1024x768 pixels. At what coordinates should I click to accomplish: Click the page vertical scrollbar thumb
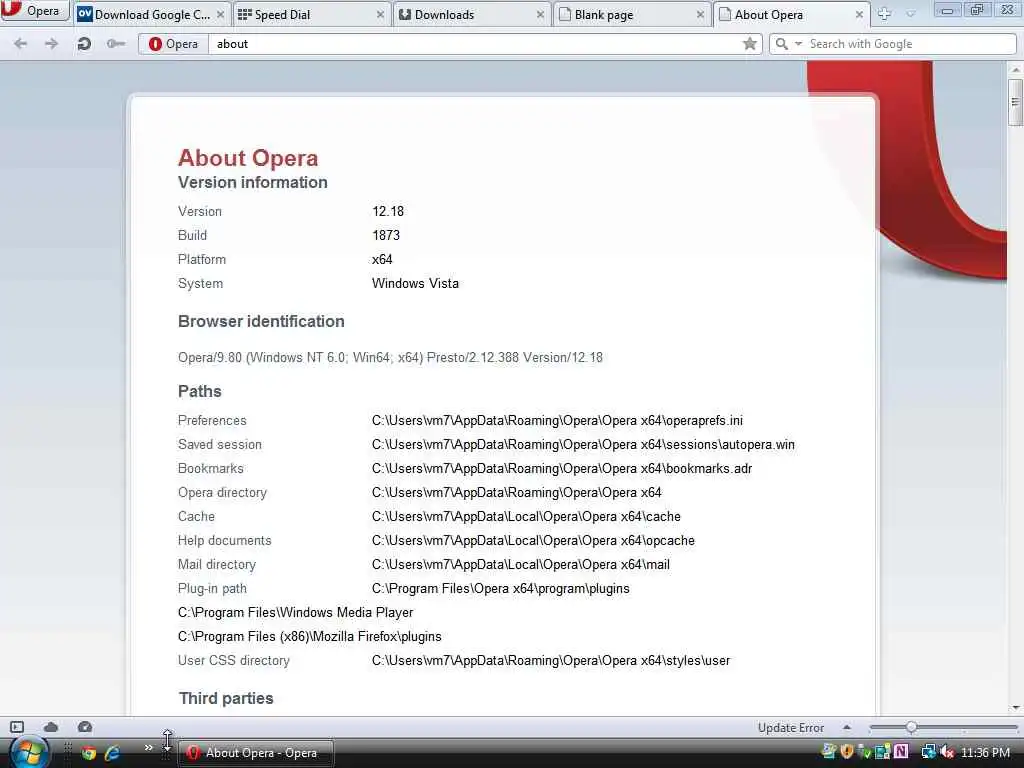click(x=1015, y=102)
